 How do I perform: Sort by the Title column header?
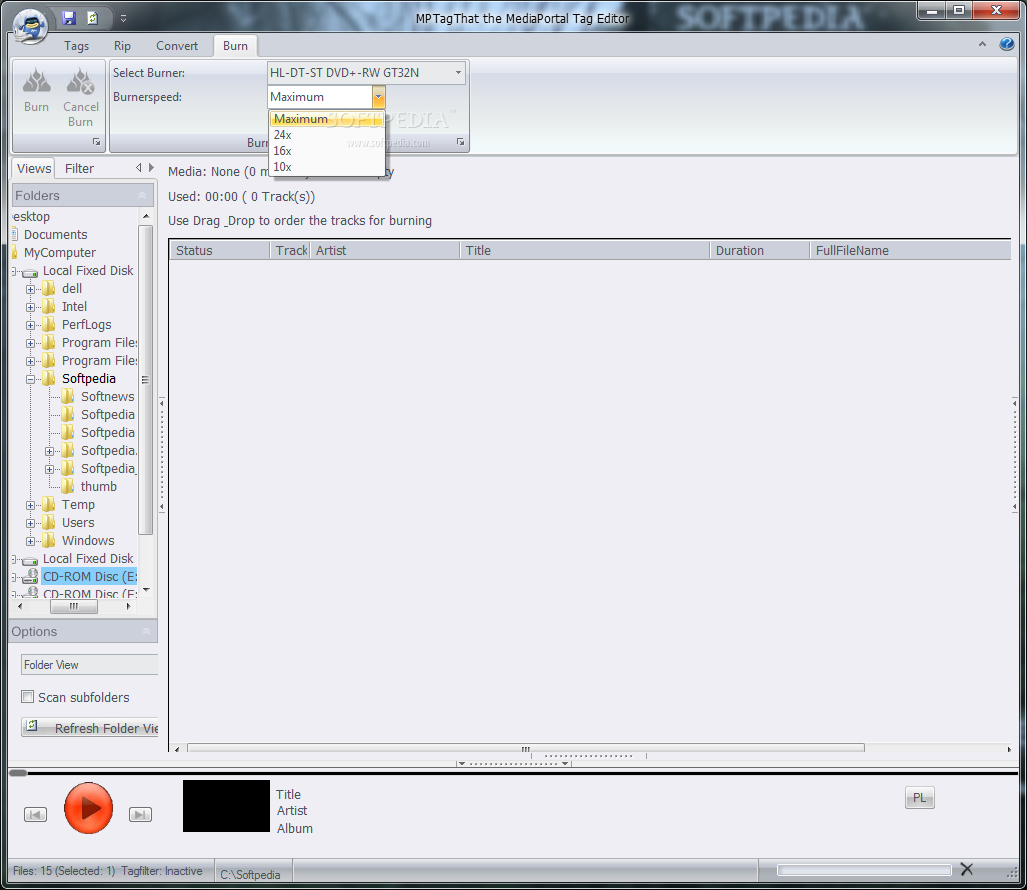tap(585, 250)
